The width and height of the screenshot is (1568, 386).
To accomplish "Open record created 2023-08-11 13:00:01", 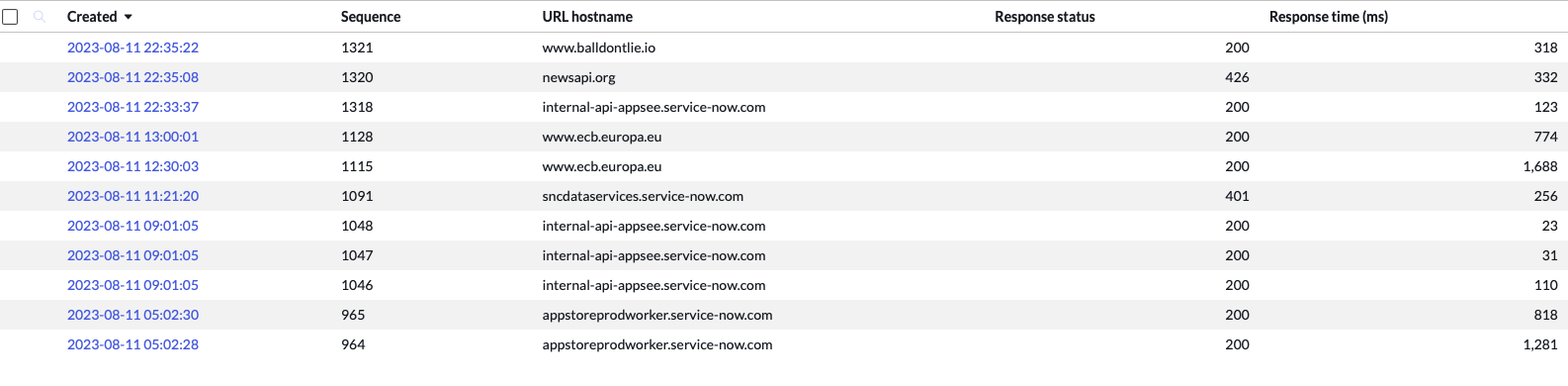I will tap(132, 137).
